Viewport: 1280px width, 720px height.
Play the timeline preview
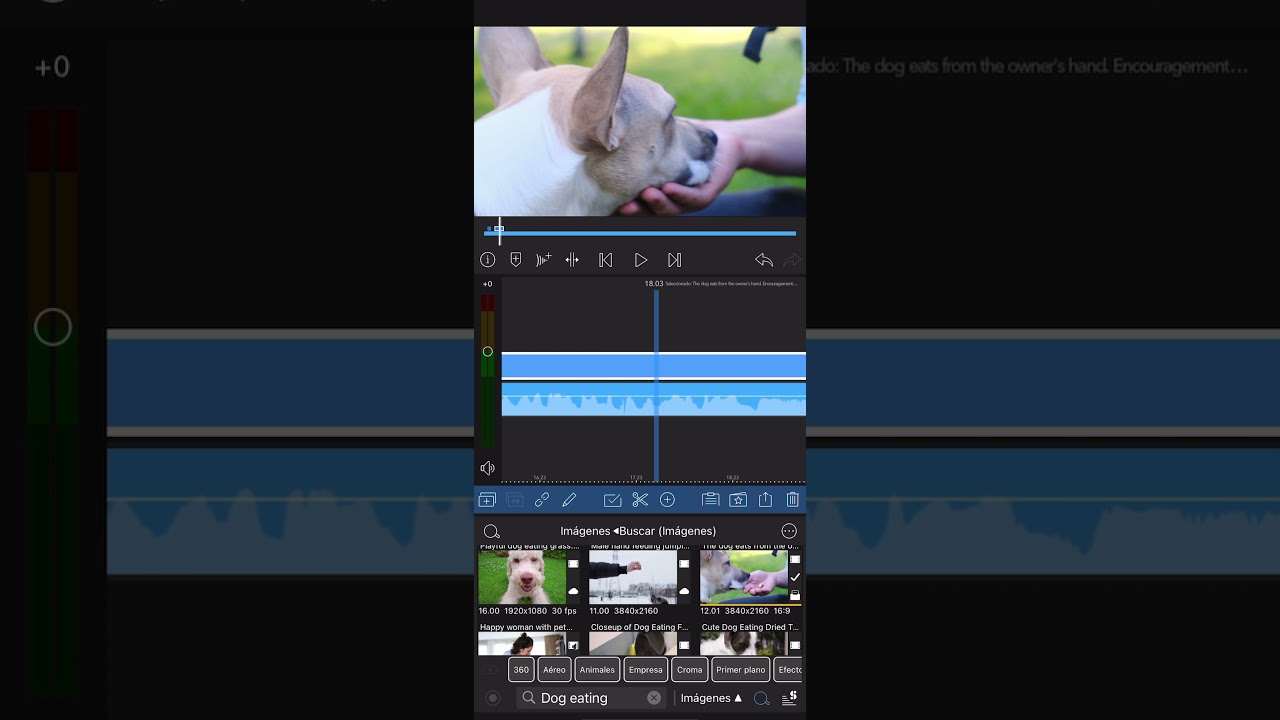point(641,260)
